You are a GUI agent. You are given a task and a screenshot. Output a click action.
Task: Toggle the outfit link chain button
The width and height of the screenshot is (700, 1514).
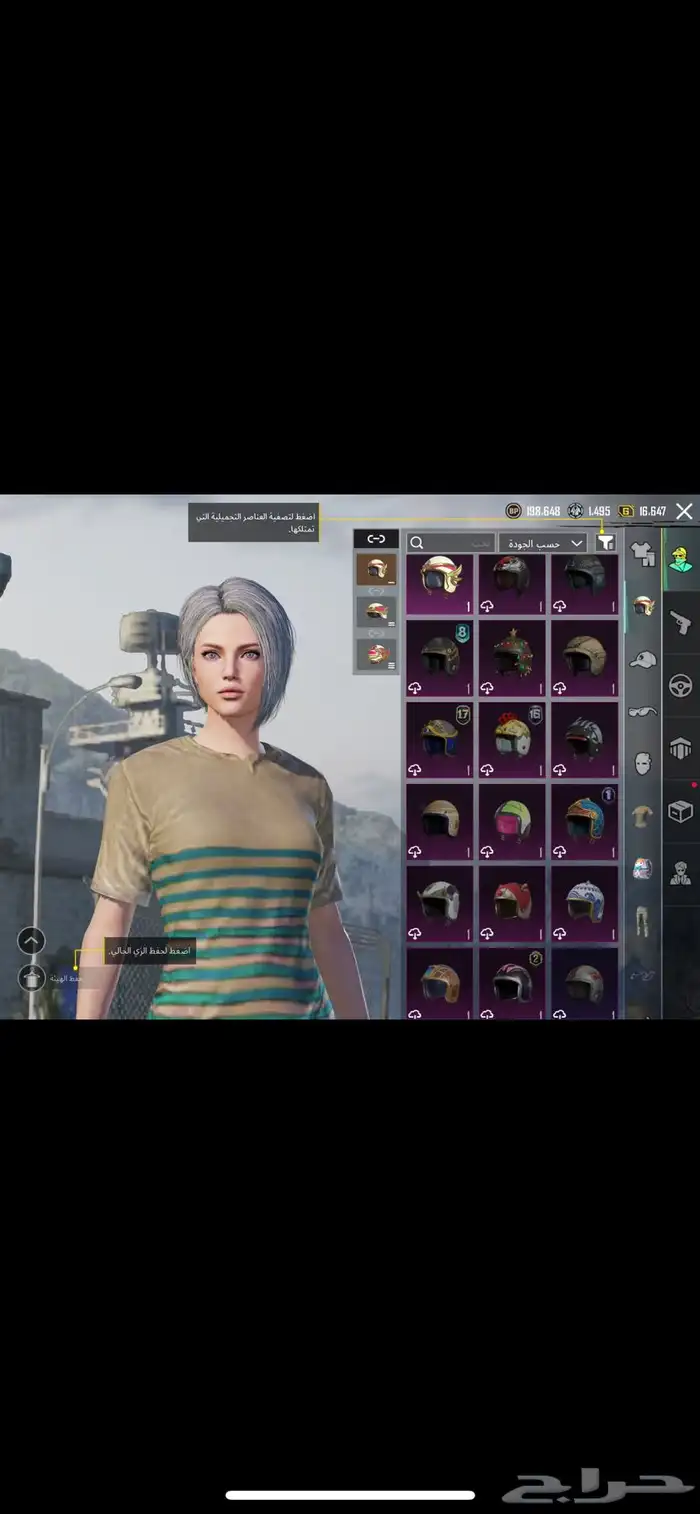tap(376, 539)
